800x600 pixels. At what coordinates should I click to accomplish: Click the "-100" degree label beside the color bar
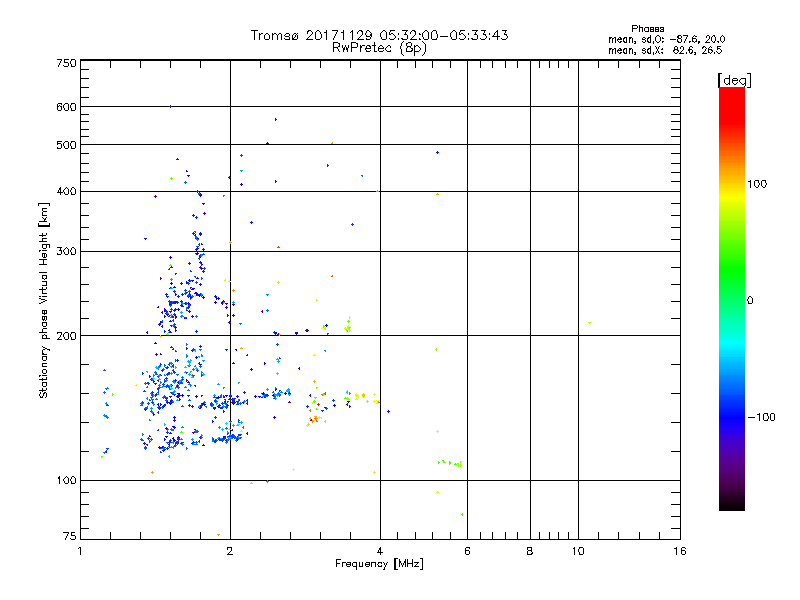pyautogui.click(x=761, y=417)
